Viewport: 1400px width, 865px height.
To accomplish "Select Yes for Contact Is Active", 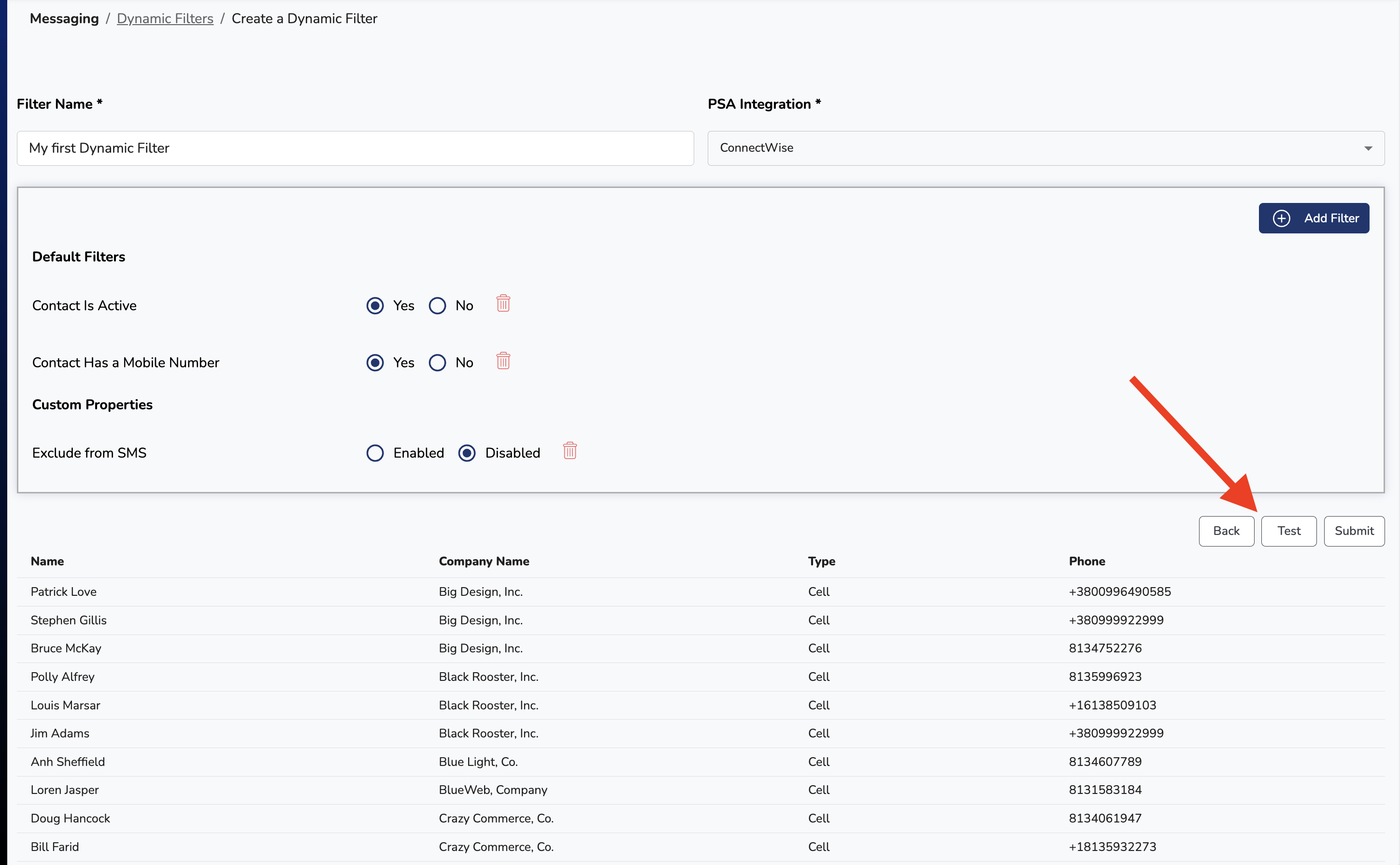I will point(375,305).
